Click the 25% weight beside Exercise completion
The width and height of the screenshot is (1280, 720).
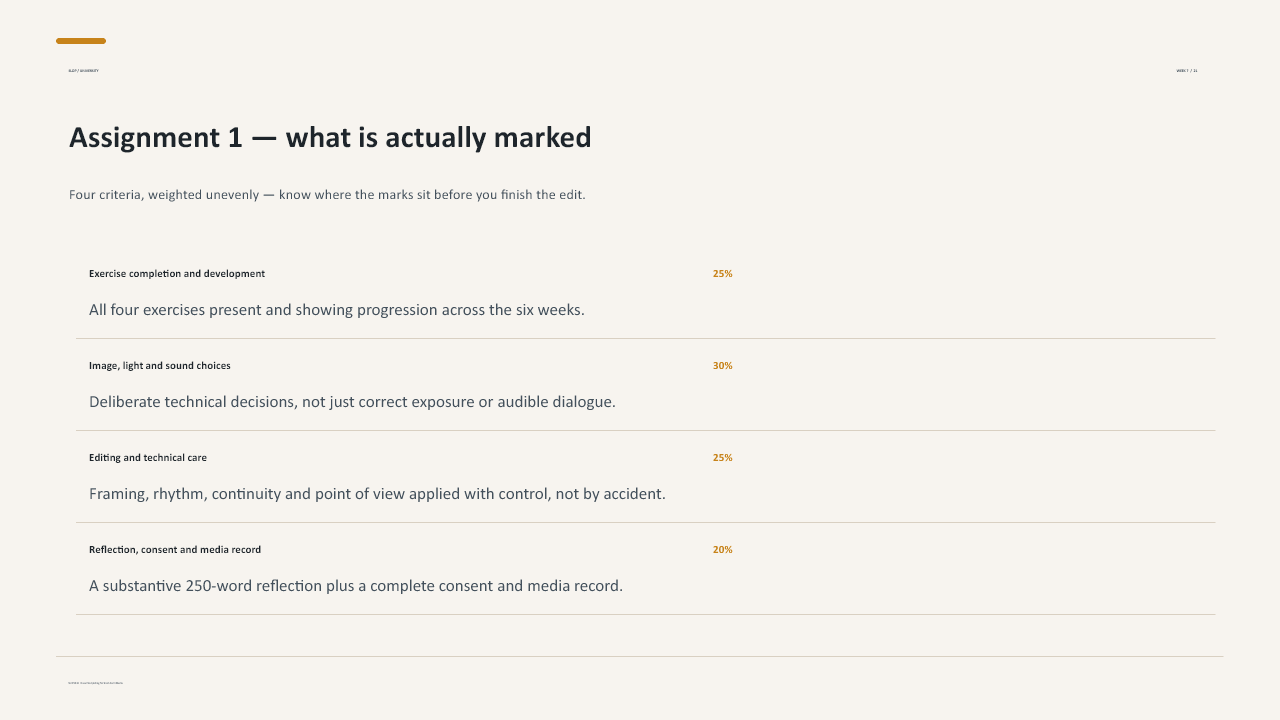click(x=722, y=273)
